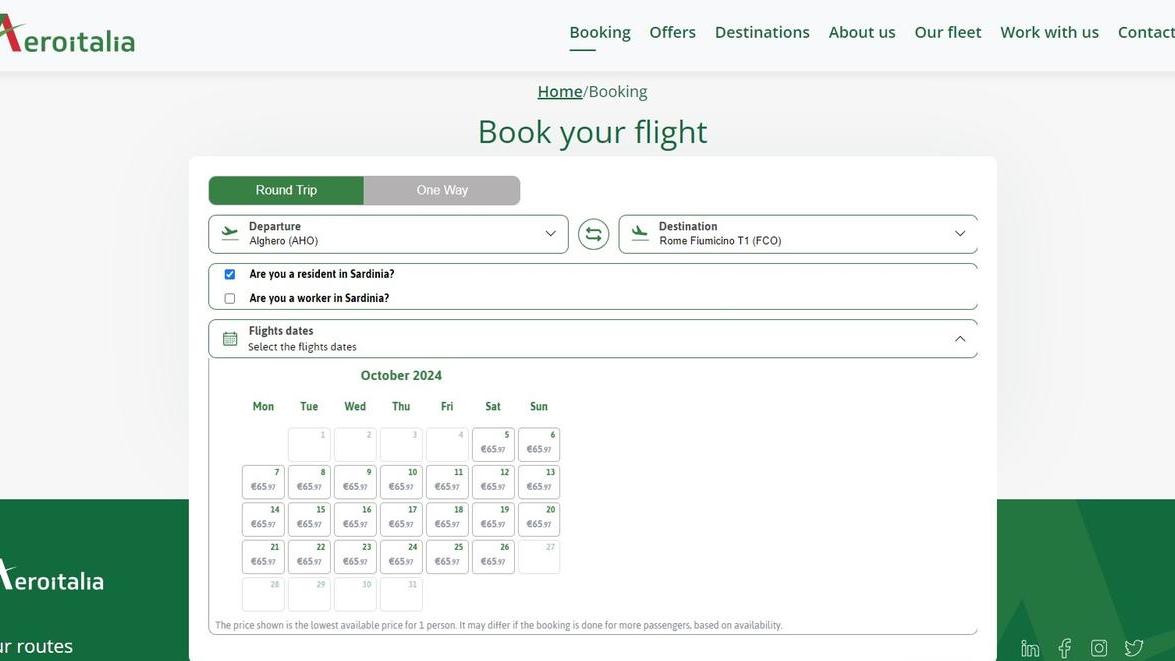Click the swap departure and destination icon
Image resolution: width=1175 pixels, height=661 pixels.
tap(593, 234)
